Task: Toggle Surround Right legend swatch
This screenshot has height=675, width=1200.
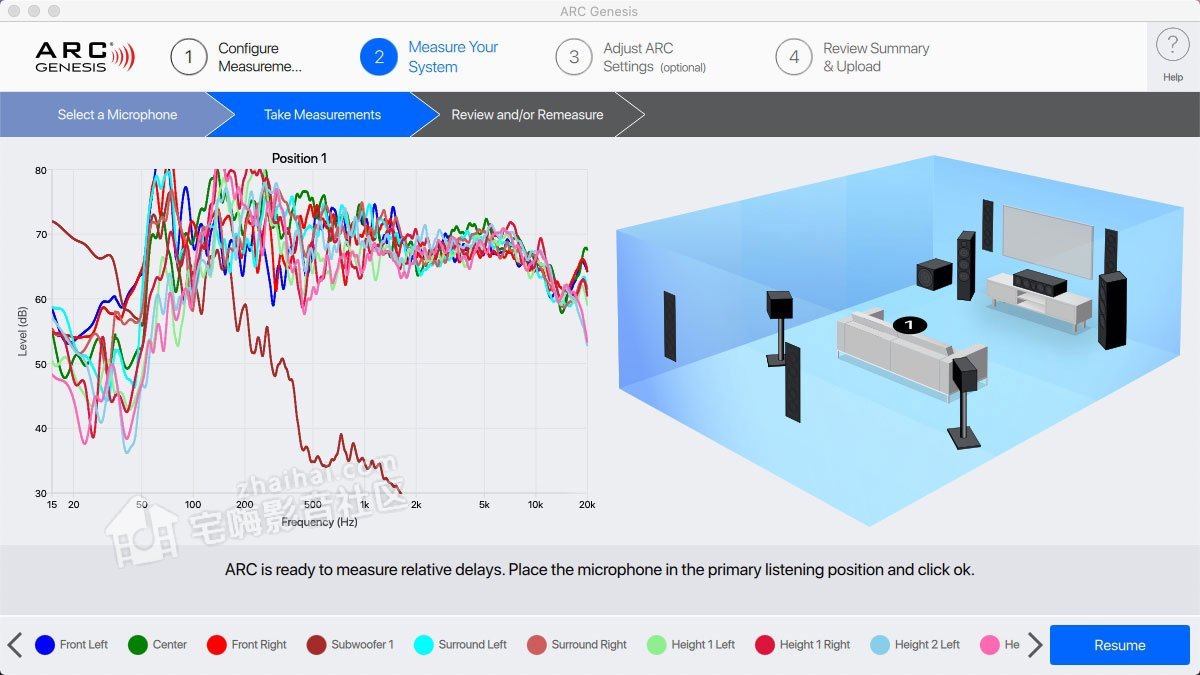Action: (537, 645)
